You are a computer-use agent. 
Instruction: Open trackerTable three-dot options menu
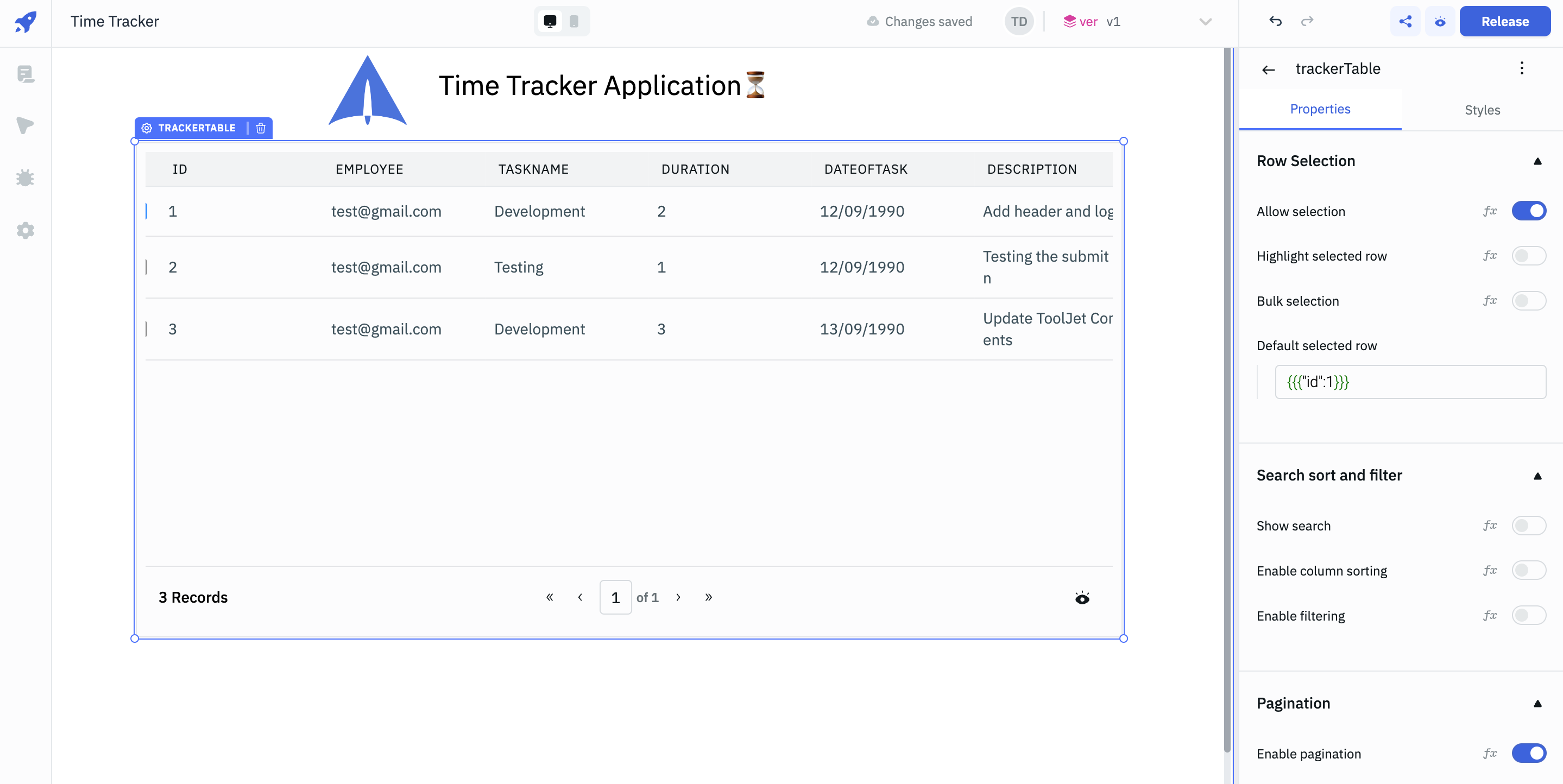(x=1521, y=68)
